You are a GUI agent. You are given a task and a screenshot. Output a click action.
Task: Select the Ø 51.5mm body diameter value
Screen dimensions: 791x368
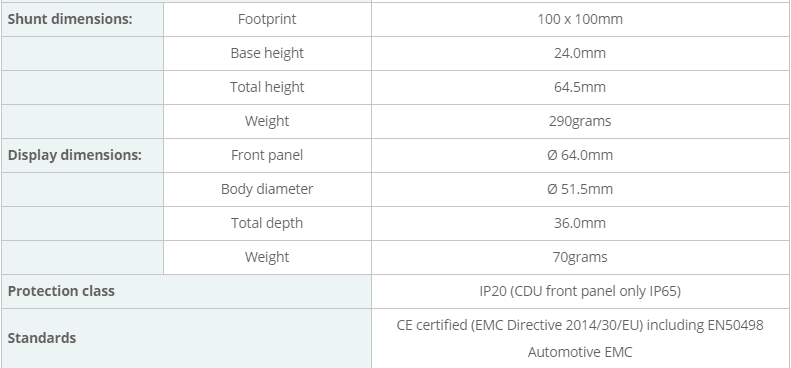(x=580, y=189)
